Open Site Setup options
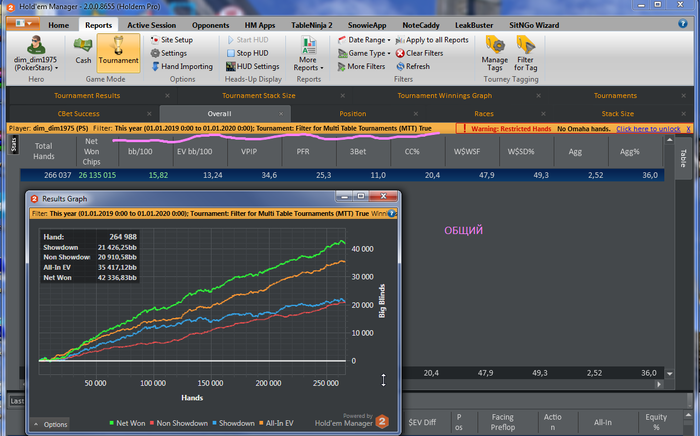The width and height of the screenshot is (700, 436). [172, 40]
